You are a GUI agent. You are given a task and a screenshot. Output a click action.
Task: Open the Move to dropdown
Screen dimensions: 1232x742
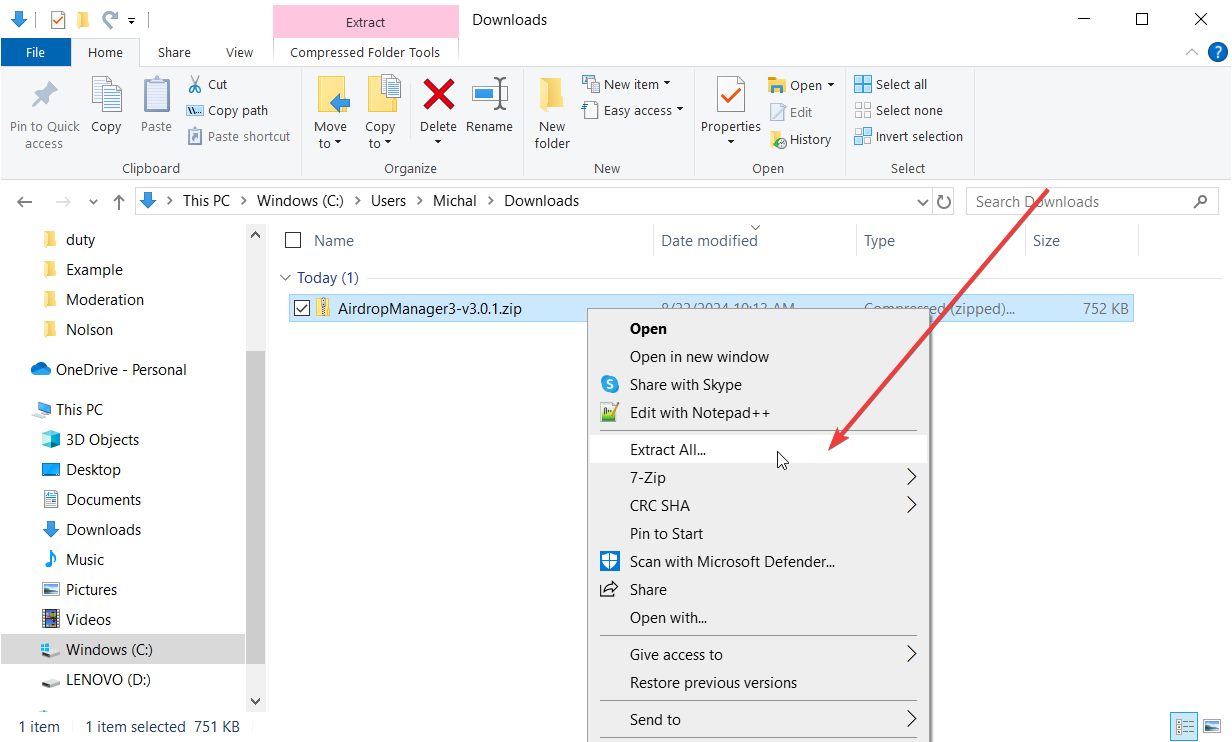[x=331, y=110]
